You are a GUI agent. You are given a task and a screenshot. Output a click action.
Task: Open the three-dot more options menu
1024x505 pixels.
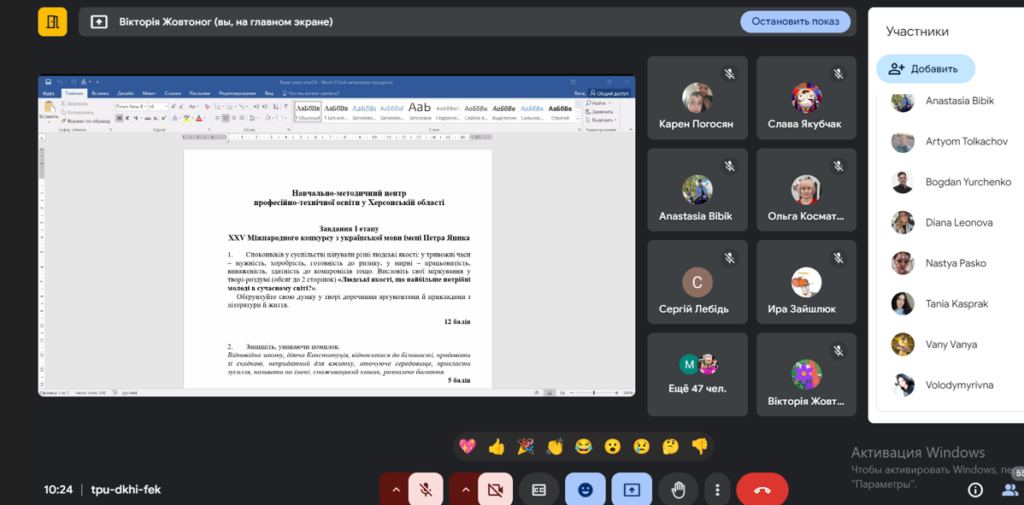coord(716,489)
